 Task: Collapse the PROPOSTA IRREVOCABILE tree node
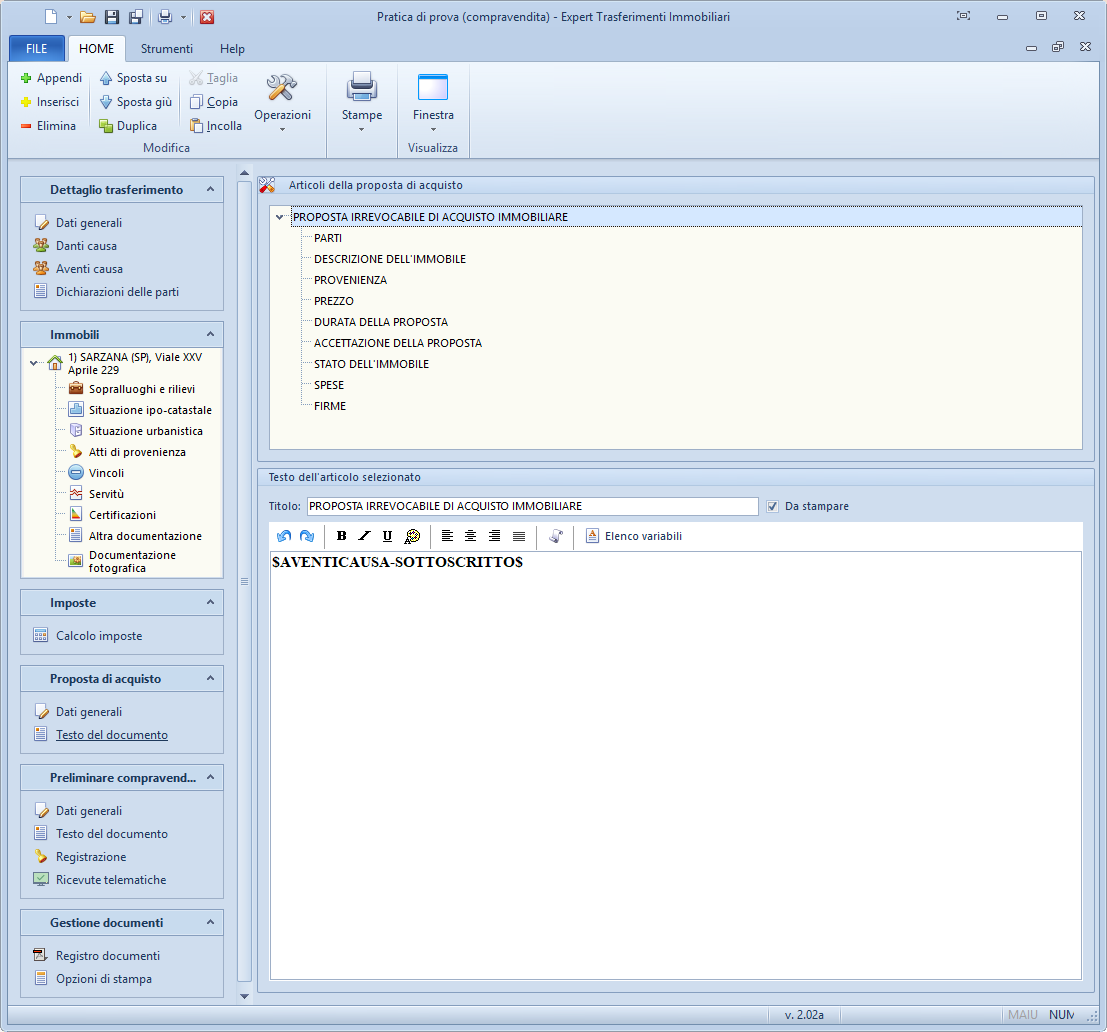coord(280,217)
